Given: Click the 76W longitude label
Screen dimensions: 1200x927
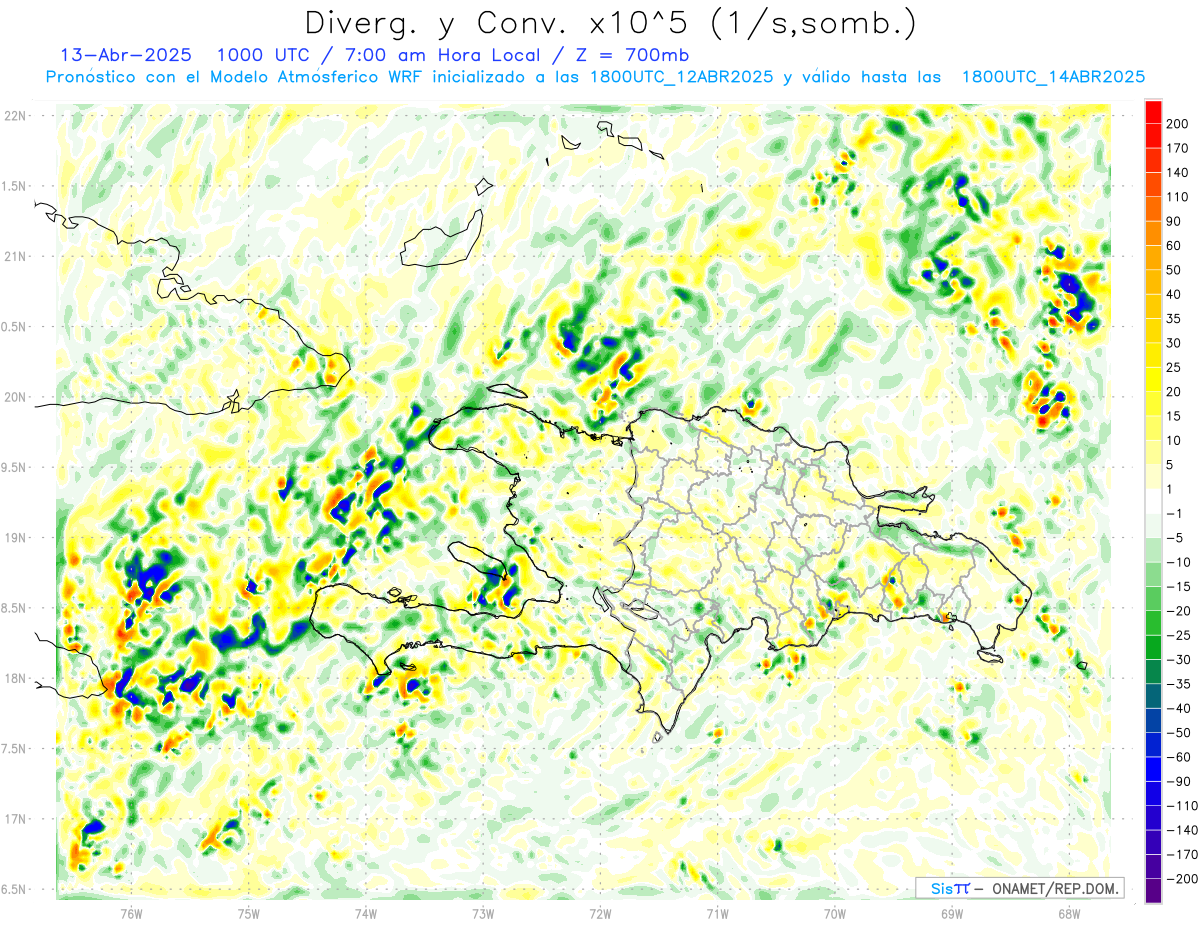Looking at the screenshot, I should tap(131, 913).
